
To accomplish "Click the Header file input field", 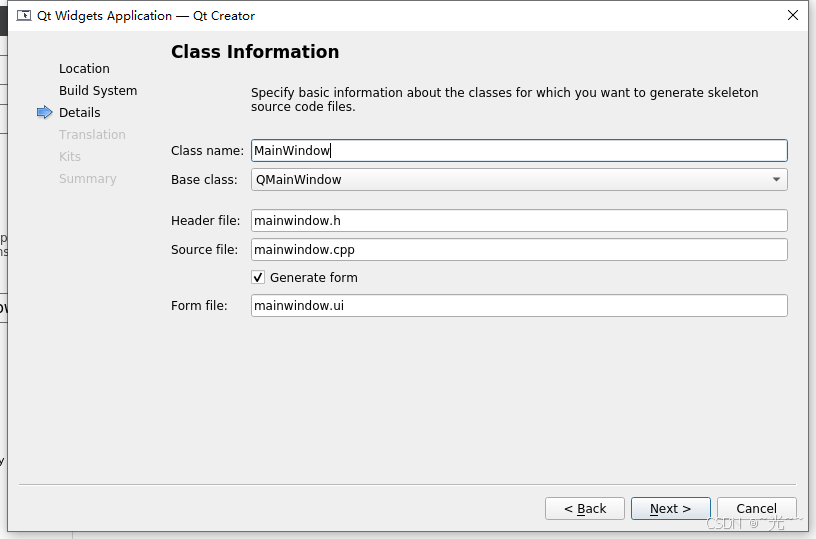I will pyautogui.click(x=519, y=221).
